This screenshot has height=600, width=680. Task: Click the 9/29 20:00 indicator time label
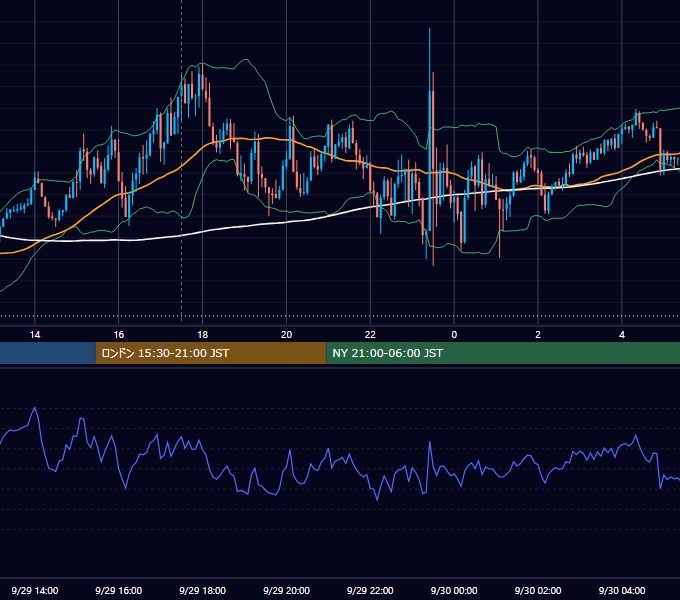pyautogui.click(x=286, y=590)
